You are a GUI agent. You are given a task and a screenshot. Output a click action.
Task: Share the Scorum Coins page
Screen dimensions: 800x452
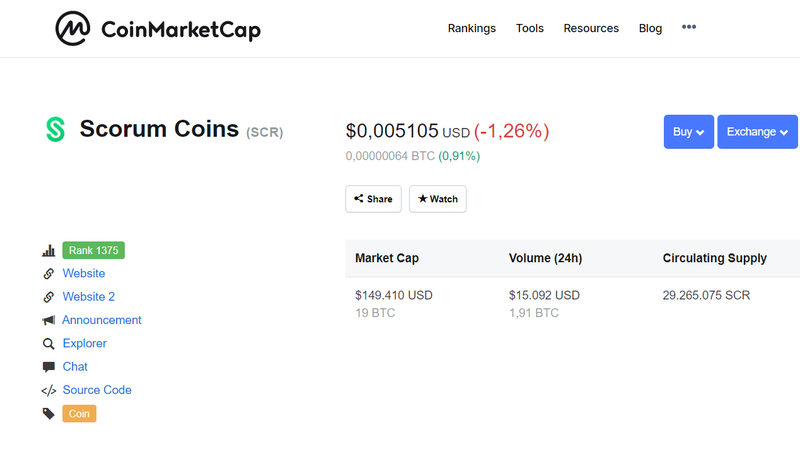pyautogui.click(x=373, y=199)
